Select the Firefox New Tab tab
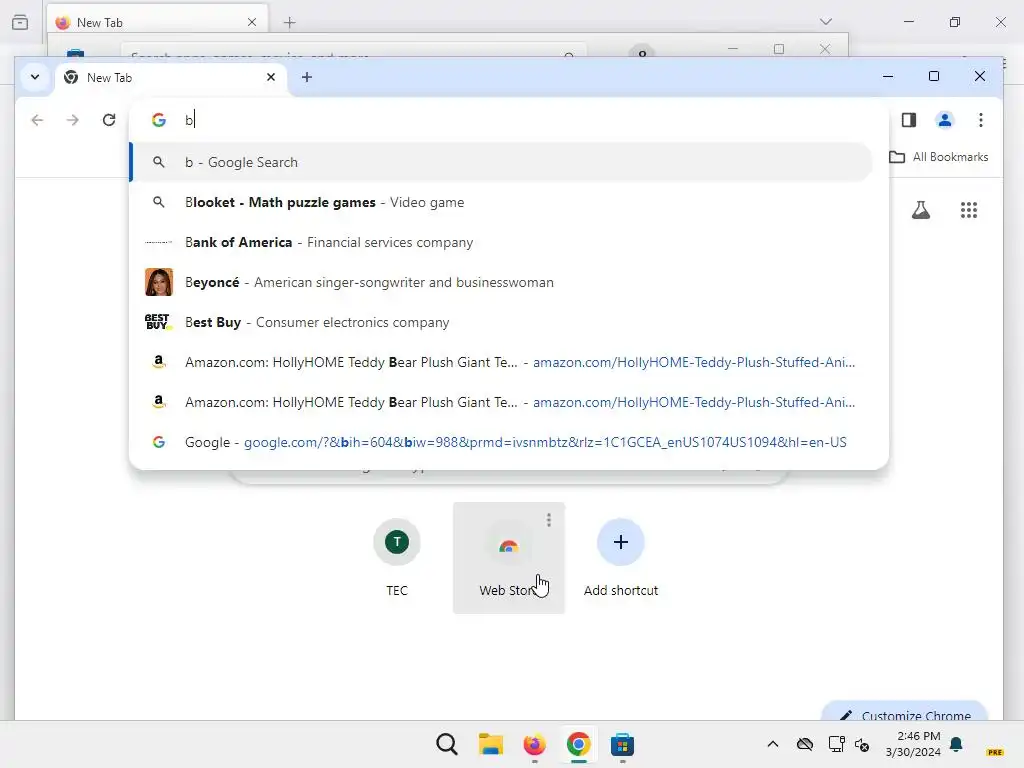 (157, 22)
